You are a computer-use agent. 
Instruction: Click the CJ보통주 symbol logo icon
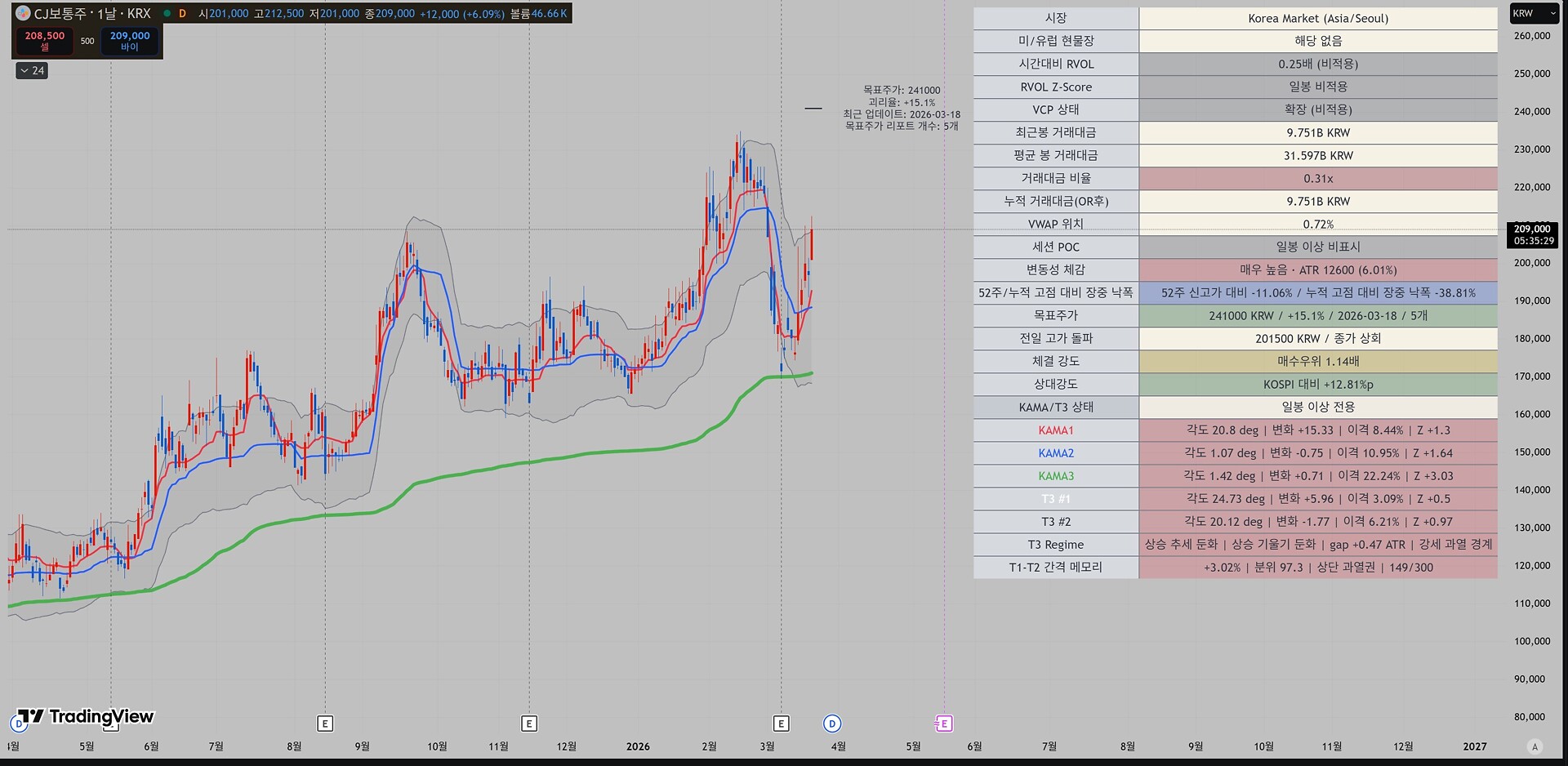[23, 13]
